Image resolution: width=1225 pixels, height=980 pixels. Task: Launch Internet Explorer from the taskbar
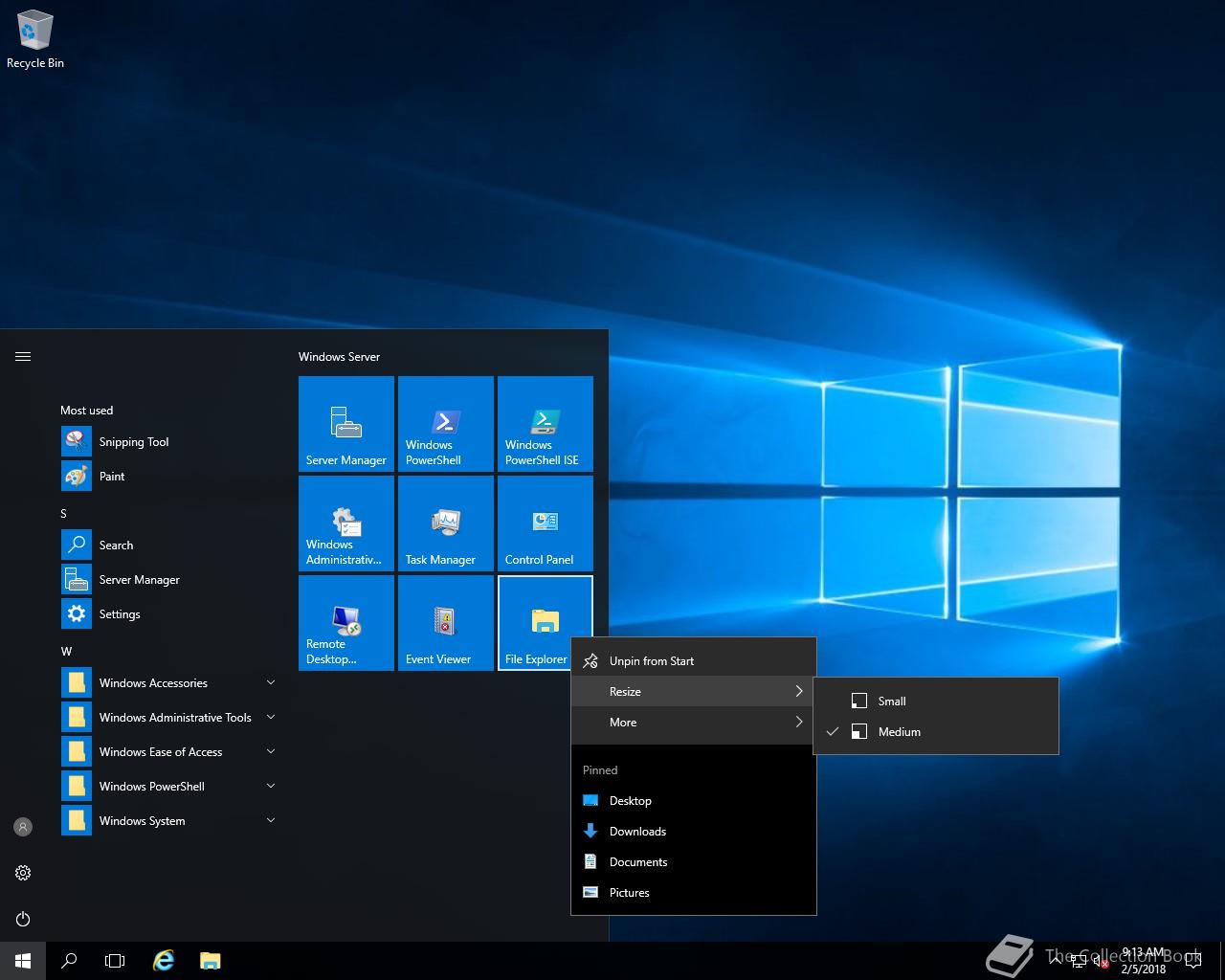[x=165, y=961]
